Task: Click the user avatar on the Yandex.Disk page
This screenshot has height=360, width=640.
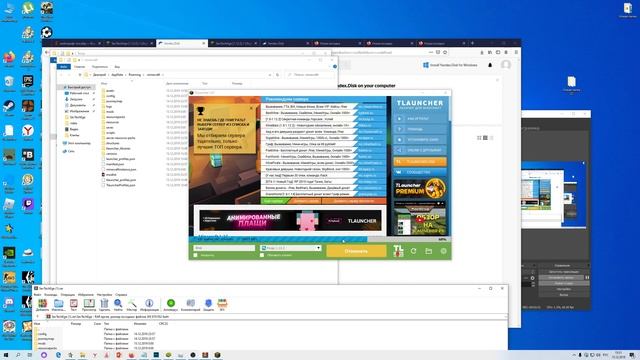Action: tap(506, 64)
